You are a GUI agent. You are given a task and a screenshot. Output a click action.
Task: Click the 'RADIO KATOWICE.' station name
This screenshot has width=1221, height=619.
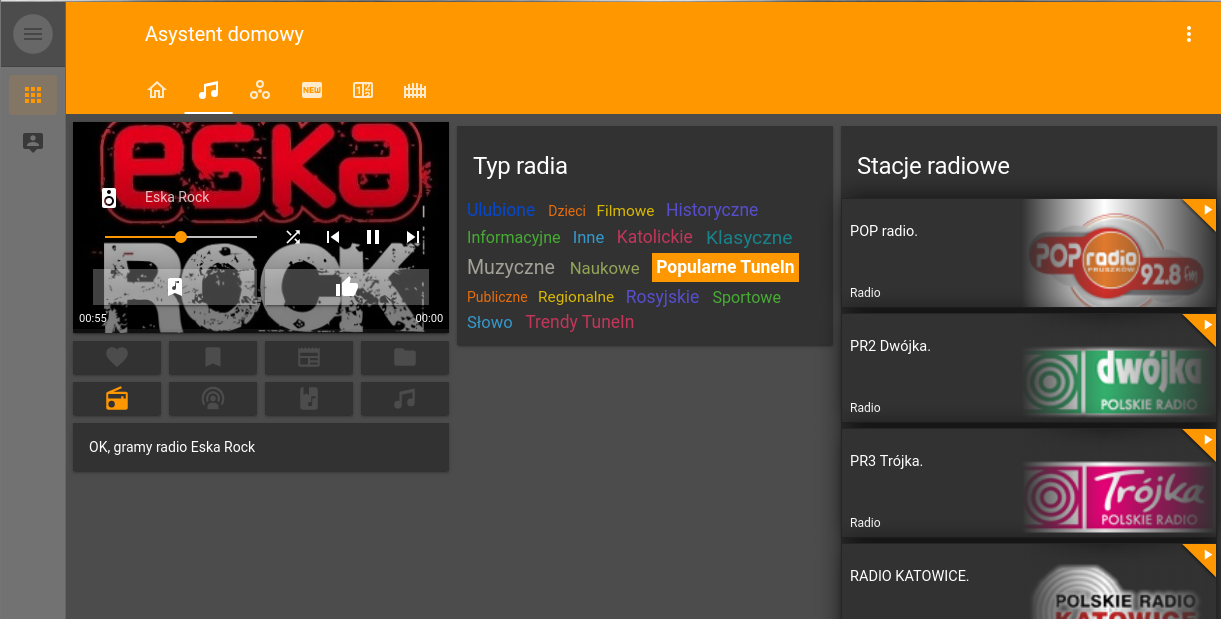tap(909, 576)
